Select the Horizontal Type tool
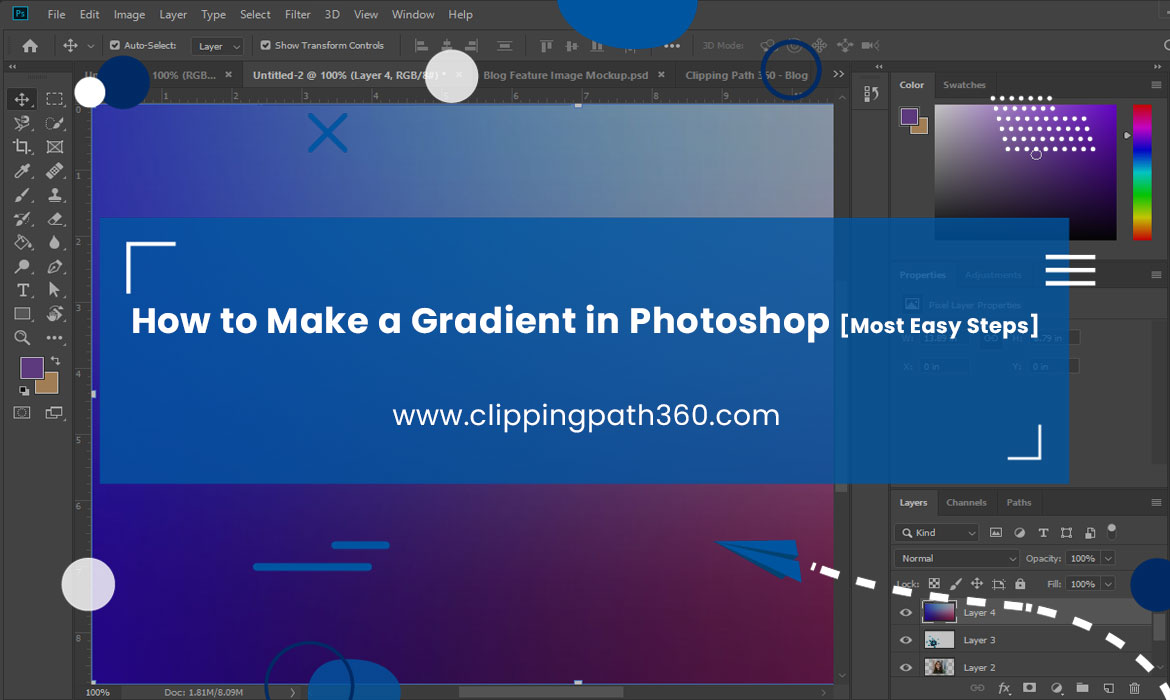Screen dimensions: 1170x700 coord(22,290)
